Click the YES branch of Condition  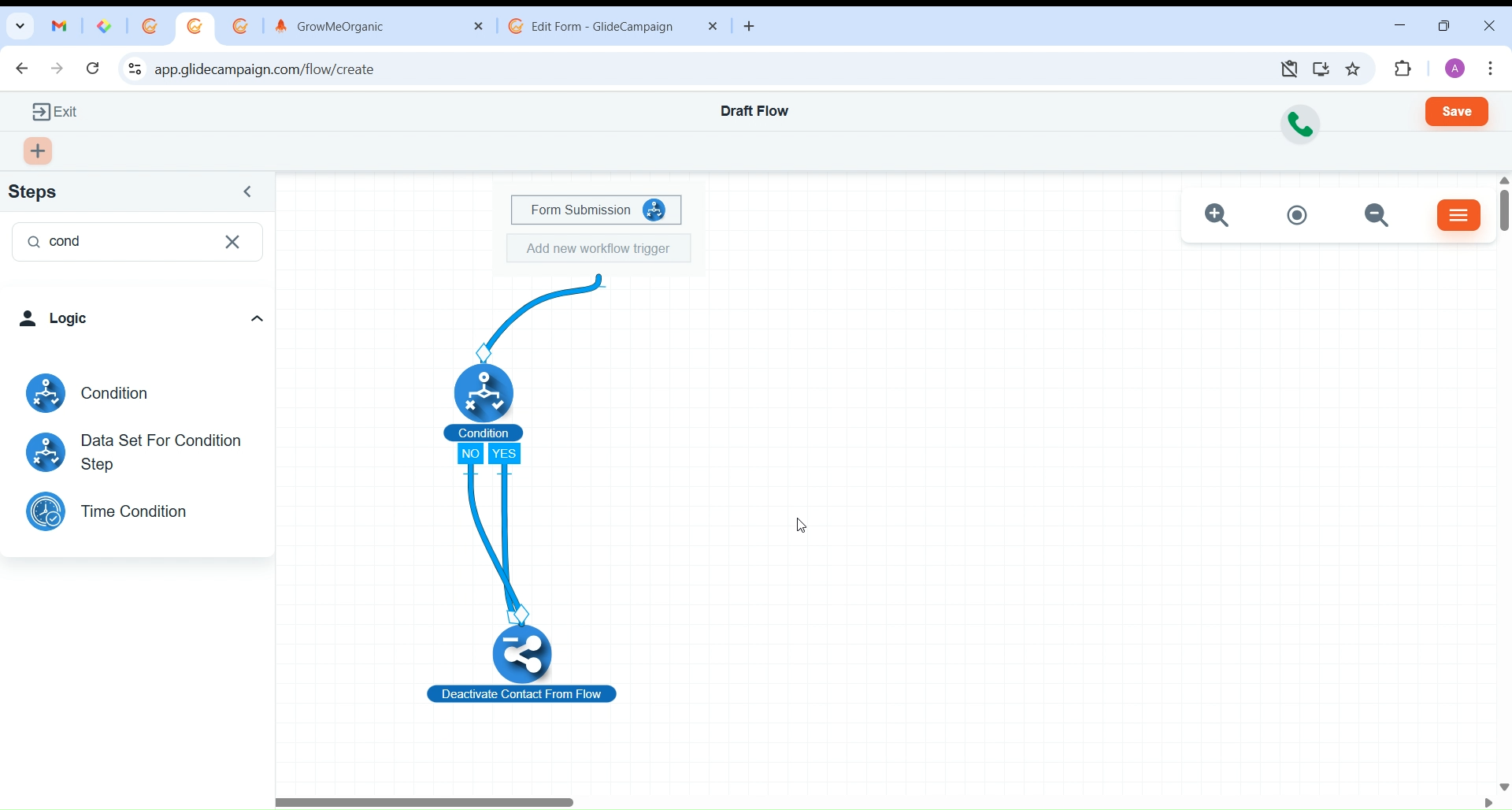pos(506,455)
